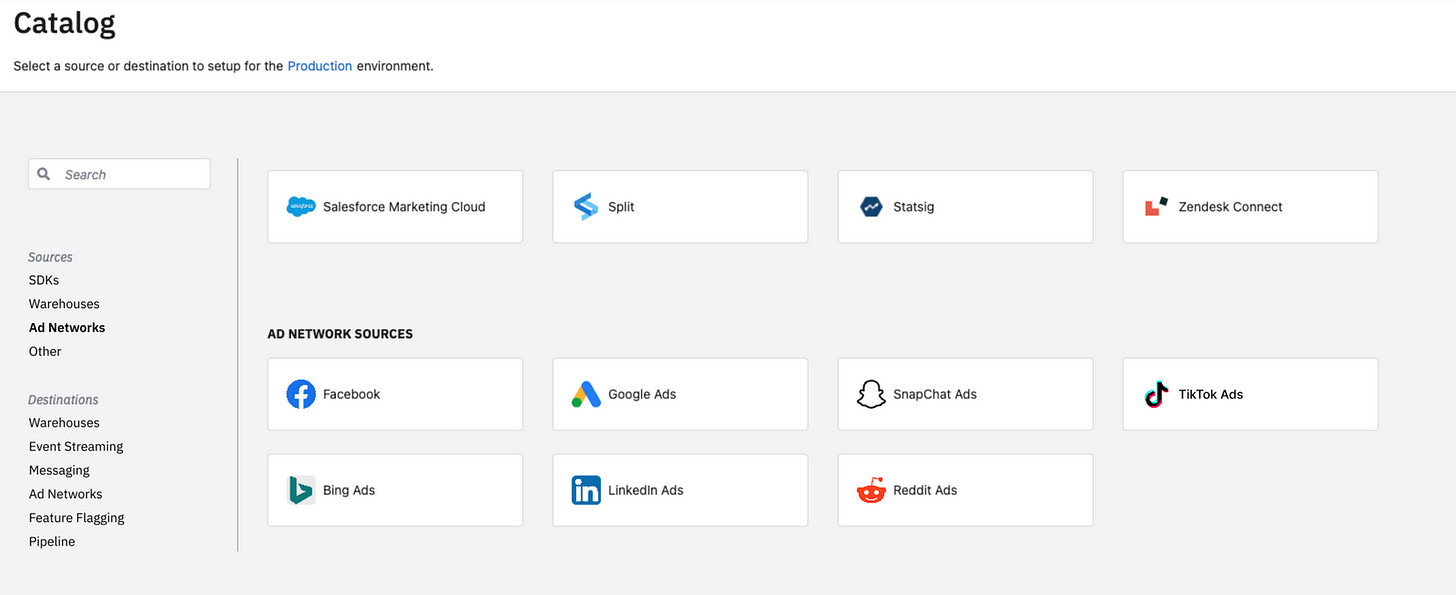Choose the Facebook source label
Screen dimensions: 1456x595
(352, 394)
